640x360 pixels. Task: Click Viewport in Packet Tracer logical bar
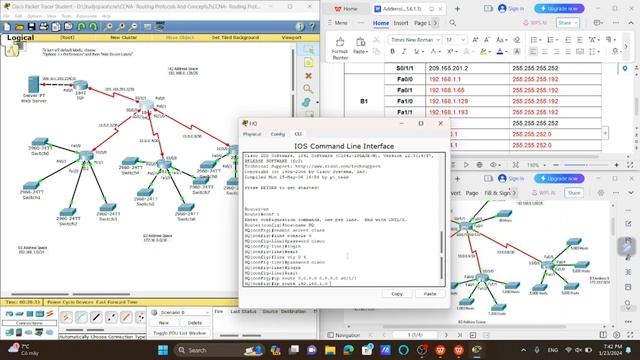point(291,38)
